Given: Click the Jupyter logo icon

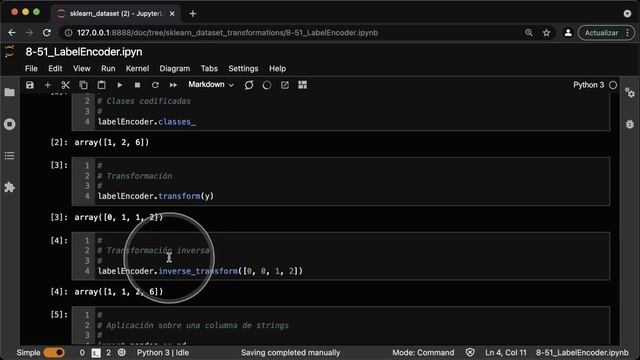Looking at the screenshot, I should click(x=9, y=52).
